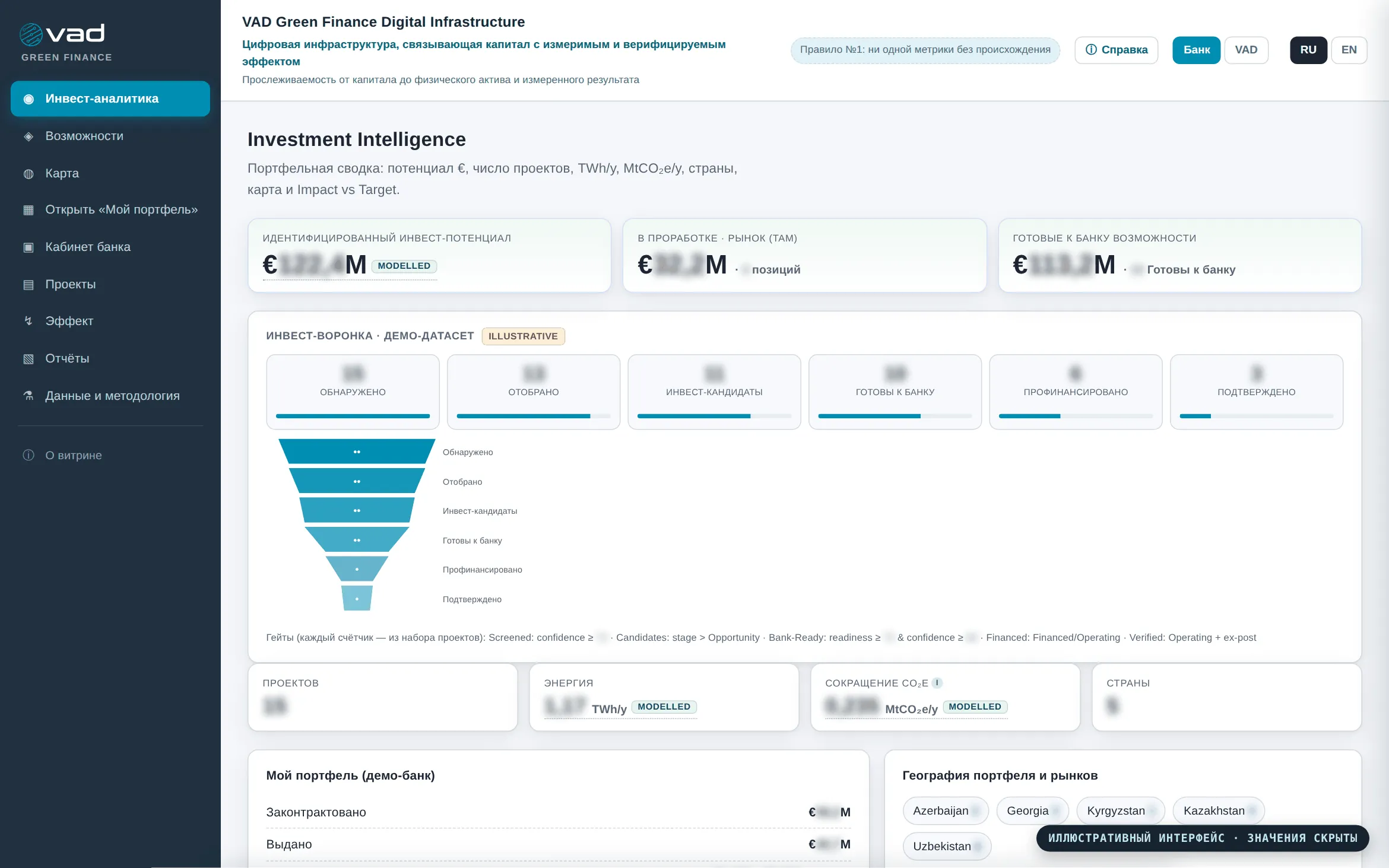
Task: Click the Выдано portfolio row
Action: pos(558,844)
